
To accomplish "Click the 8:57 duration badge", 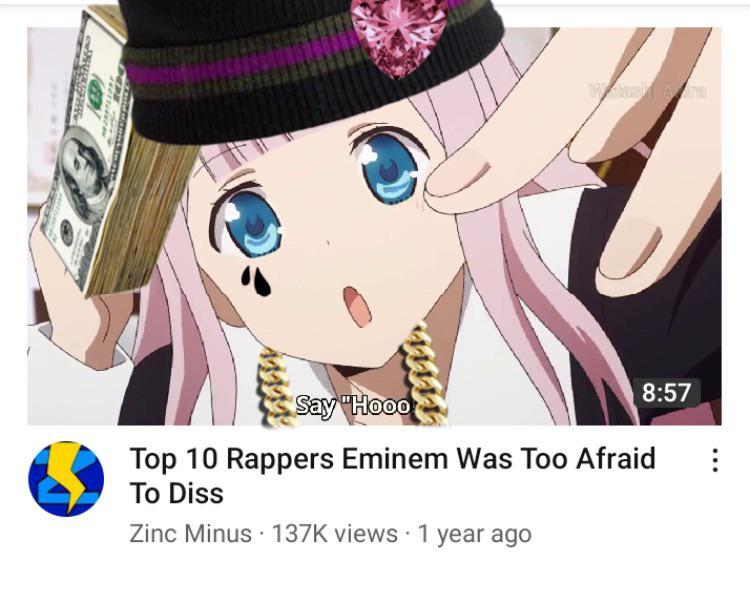I will 666,393.
